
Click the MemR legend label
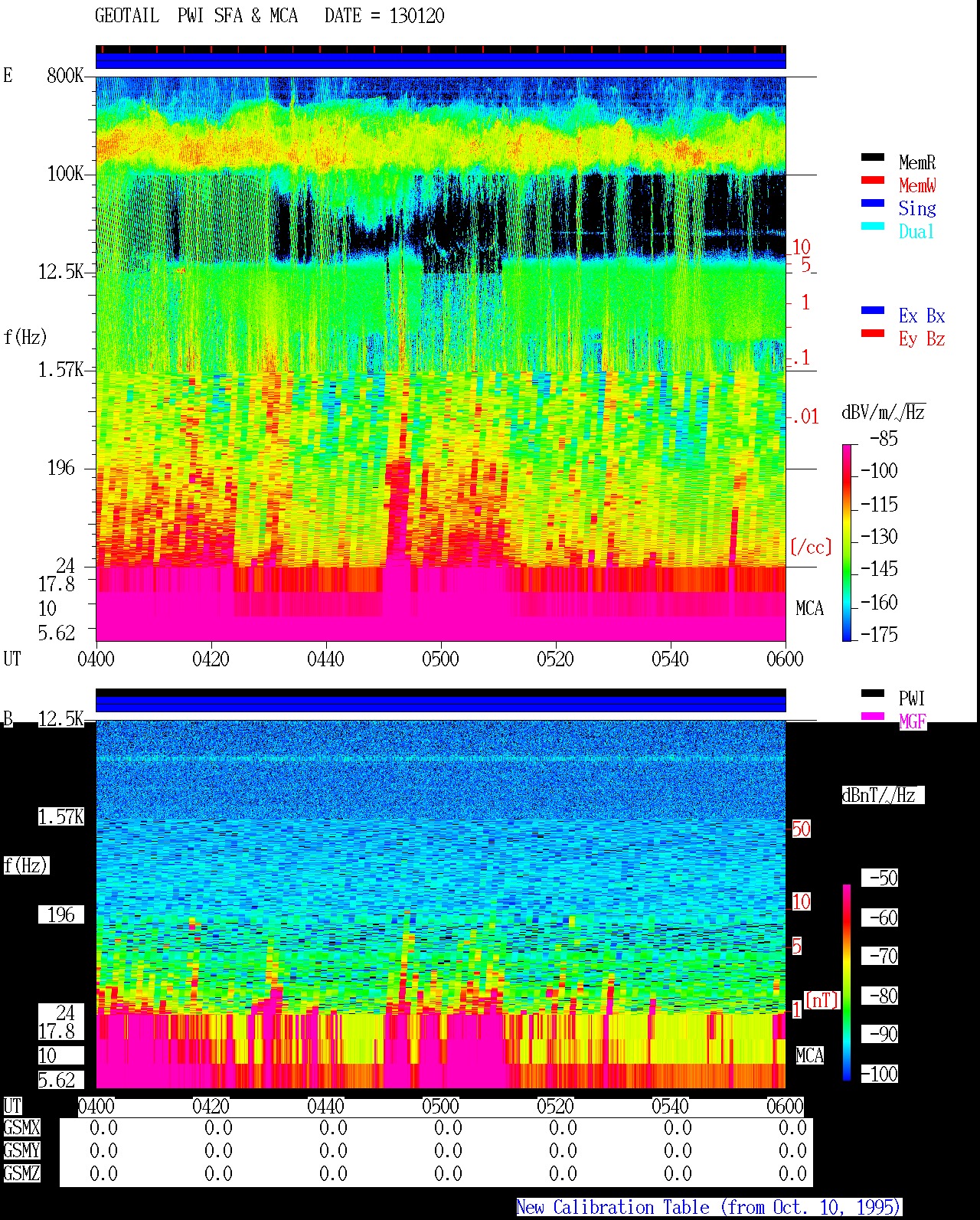click(x=917, y=162)
